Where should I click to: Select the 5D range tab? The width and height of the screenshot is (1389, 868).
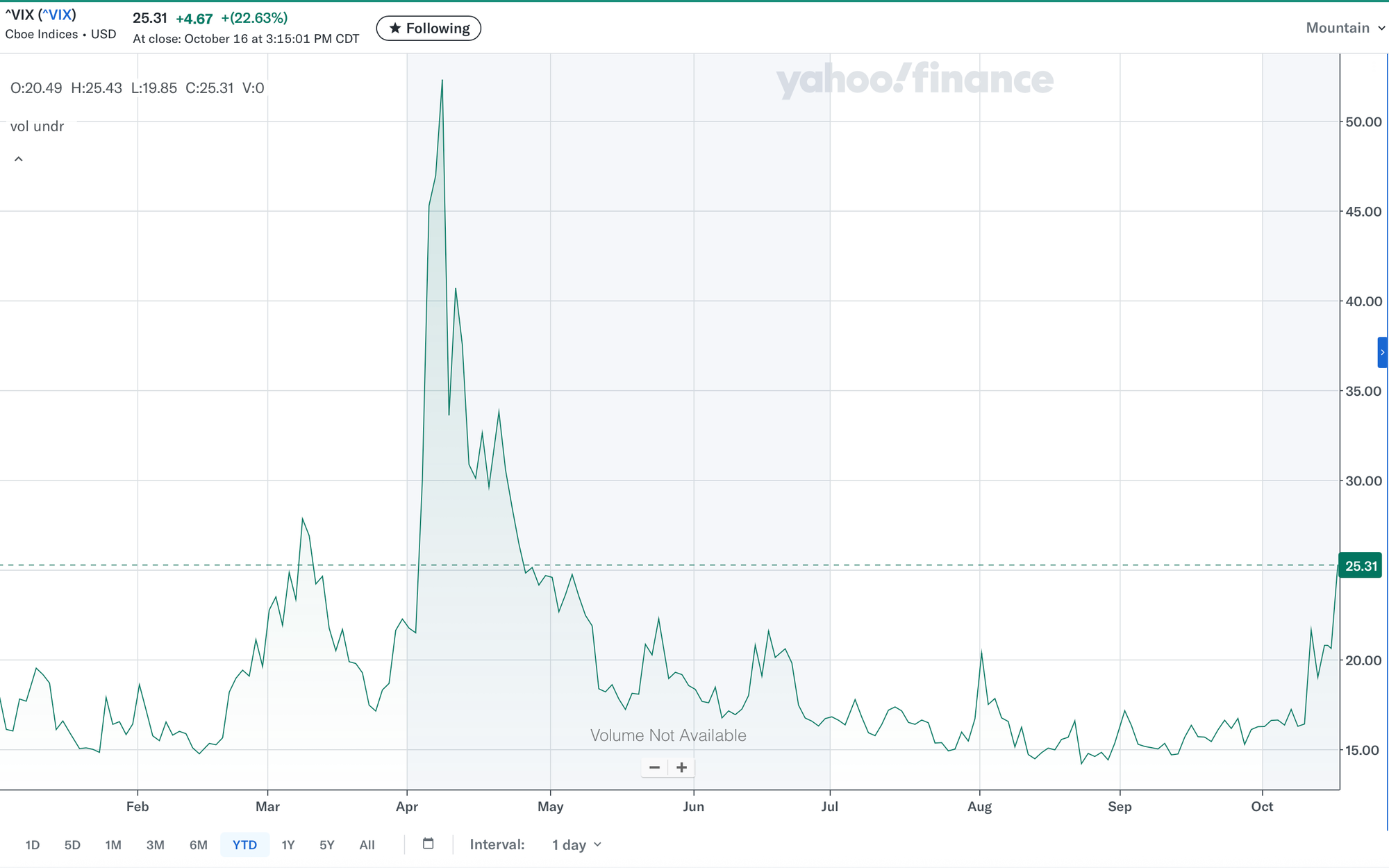tap(72, 845)
